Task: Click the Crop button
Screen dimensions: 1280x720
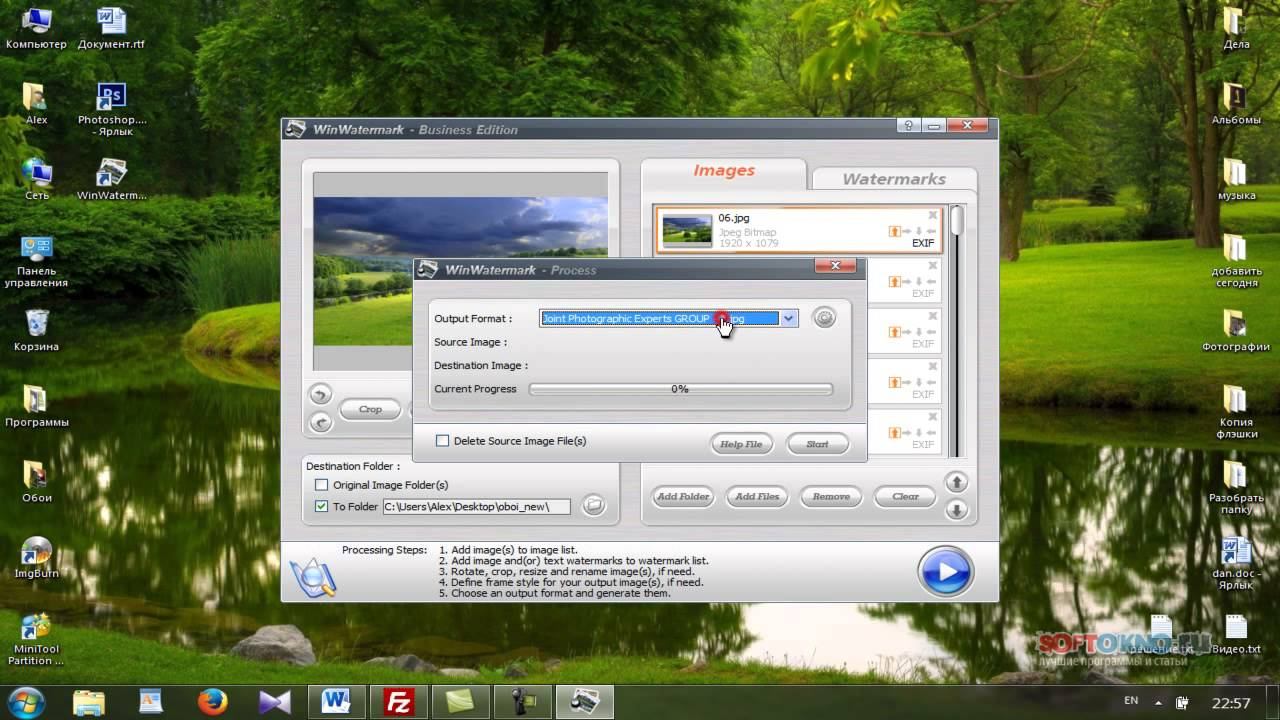Action: click(370, 409)
